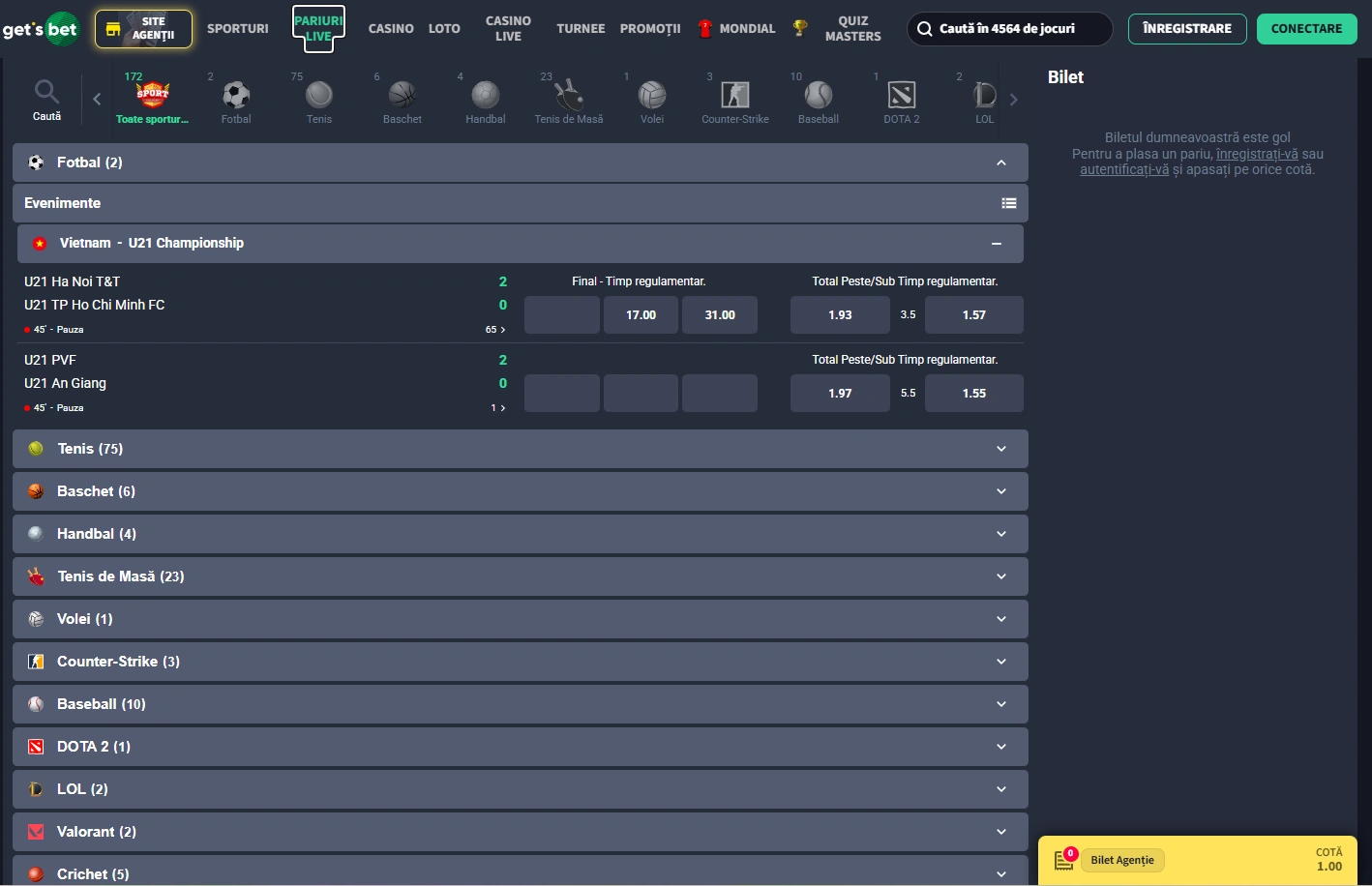The width and height of the screenshot is (1372, 886).
Task: Collapse Vietnam U21 Championship league
Action: tap(997, 244)
